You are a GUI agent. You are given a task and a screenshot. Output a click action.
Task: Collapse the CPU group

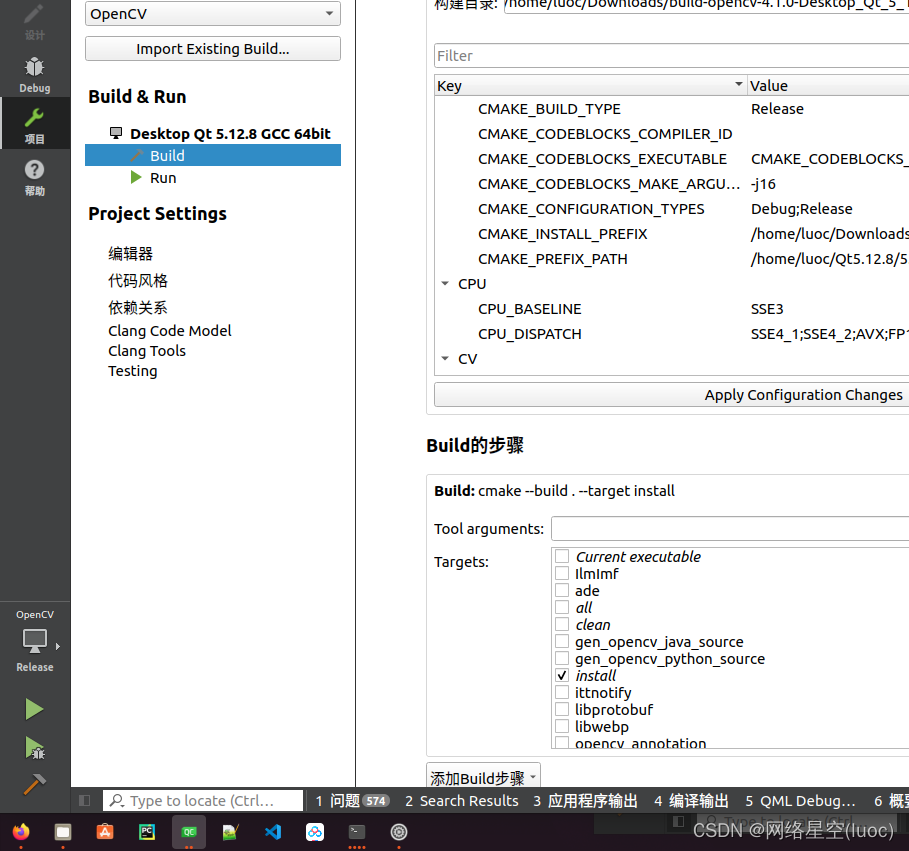point(445,283)
